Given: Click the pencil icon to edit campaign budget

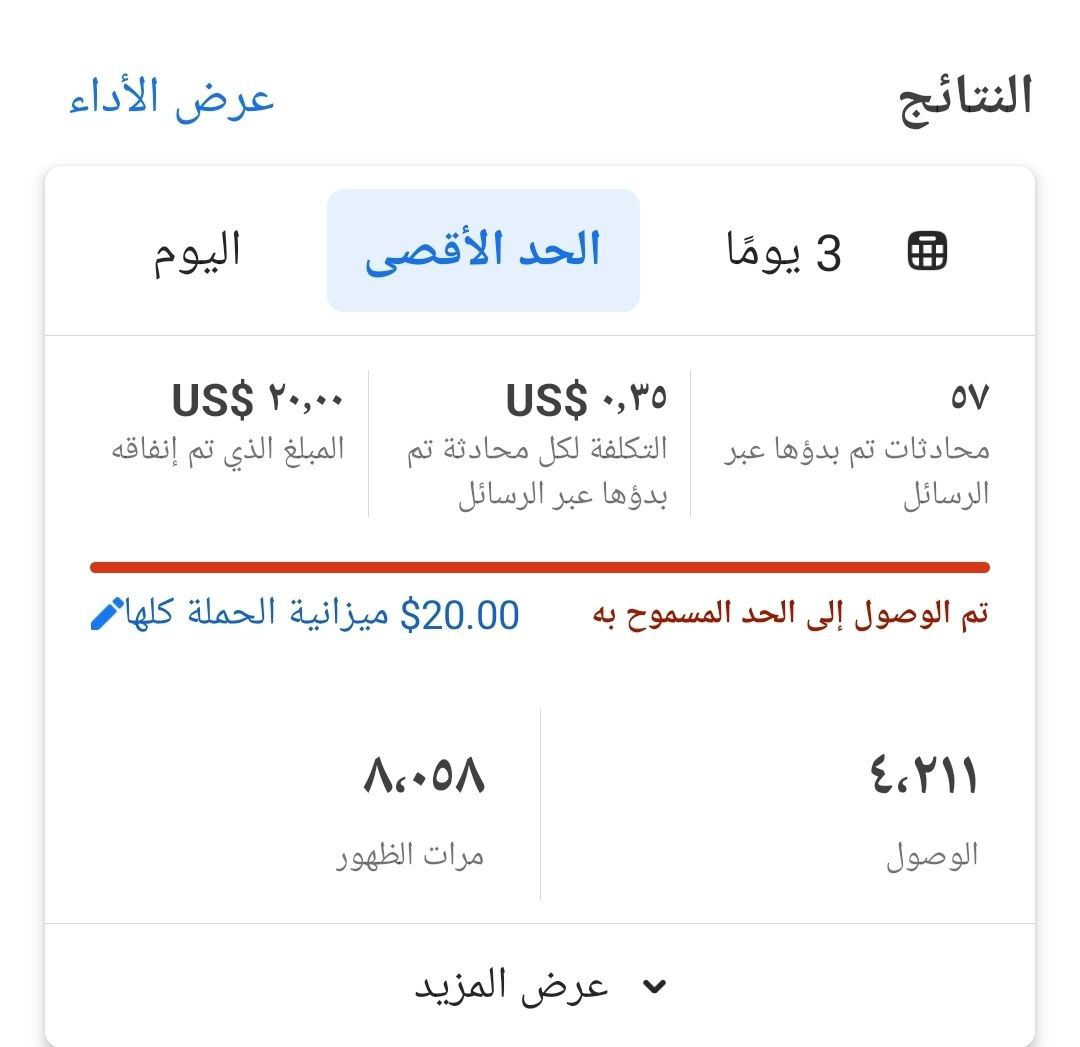Looking at the screenshot, I should [x=108, y=614].
